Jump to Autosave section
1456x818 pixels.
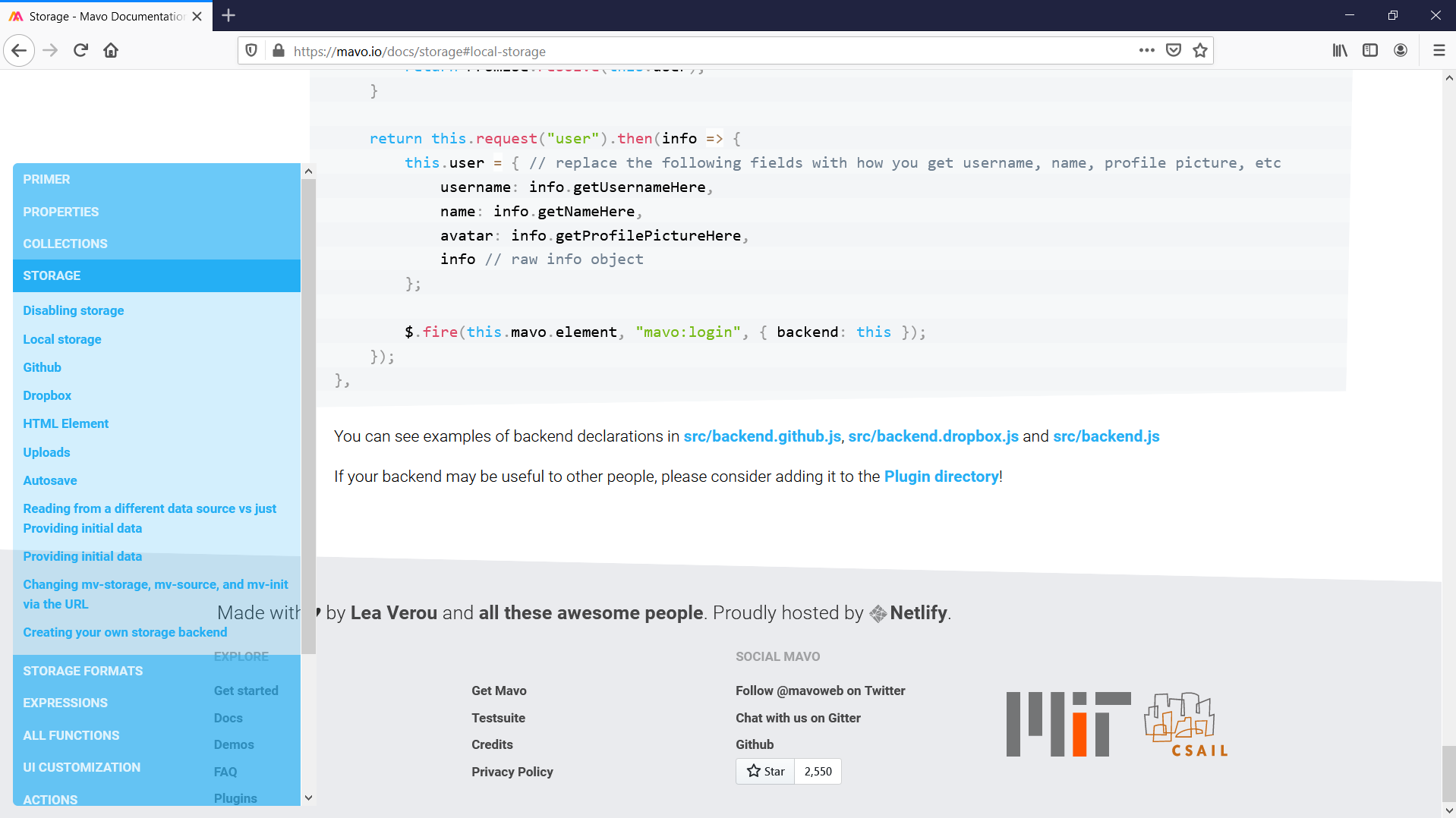pyautogui.click(x=49, y=480)
